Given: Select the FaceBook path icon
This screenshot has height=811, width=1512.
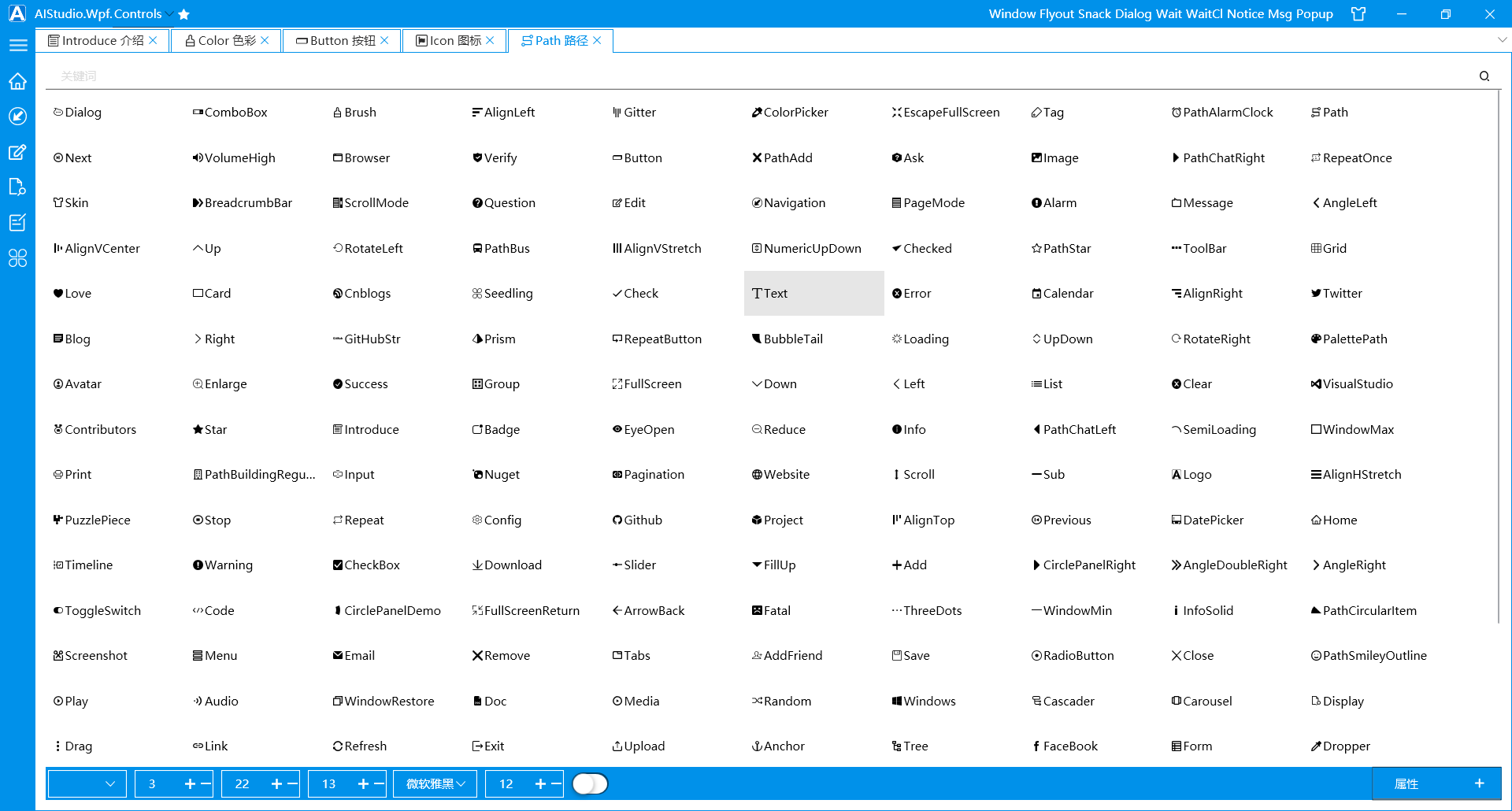Looking at the screenshot, I should [x=1065, y=746].
